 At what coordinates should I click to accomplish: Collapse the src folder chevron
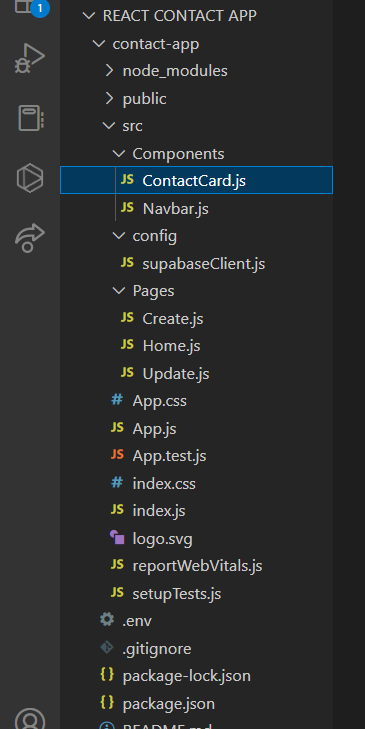pos(109,126)
